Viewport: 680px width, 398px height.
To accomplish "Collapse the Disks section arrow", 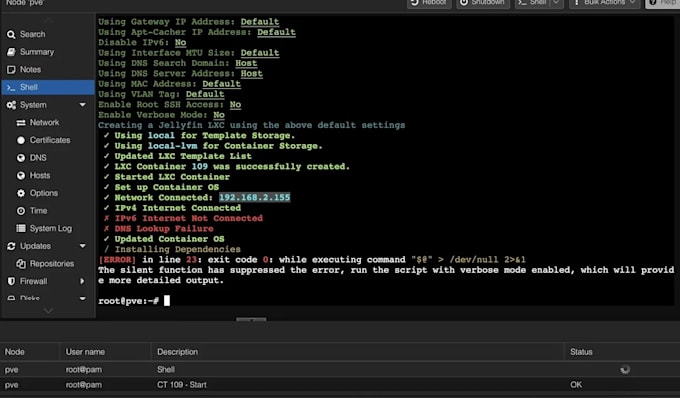I will click(82, 298).
